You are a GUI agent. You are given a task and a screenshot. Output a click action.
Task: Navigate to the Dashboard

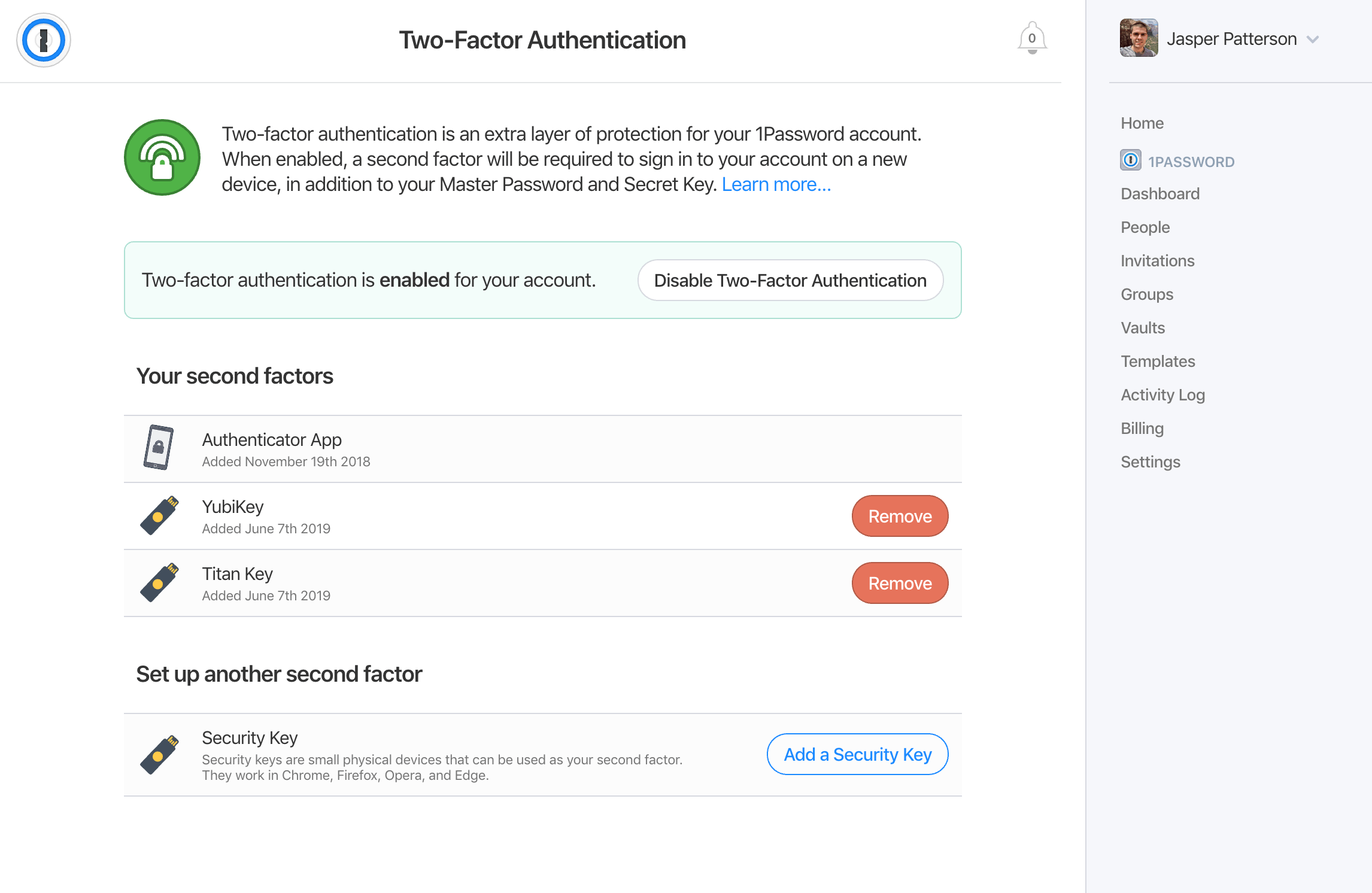(1159, 193)
